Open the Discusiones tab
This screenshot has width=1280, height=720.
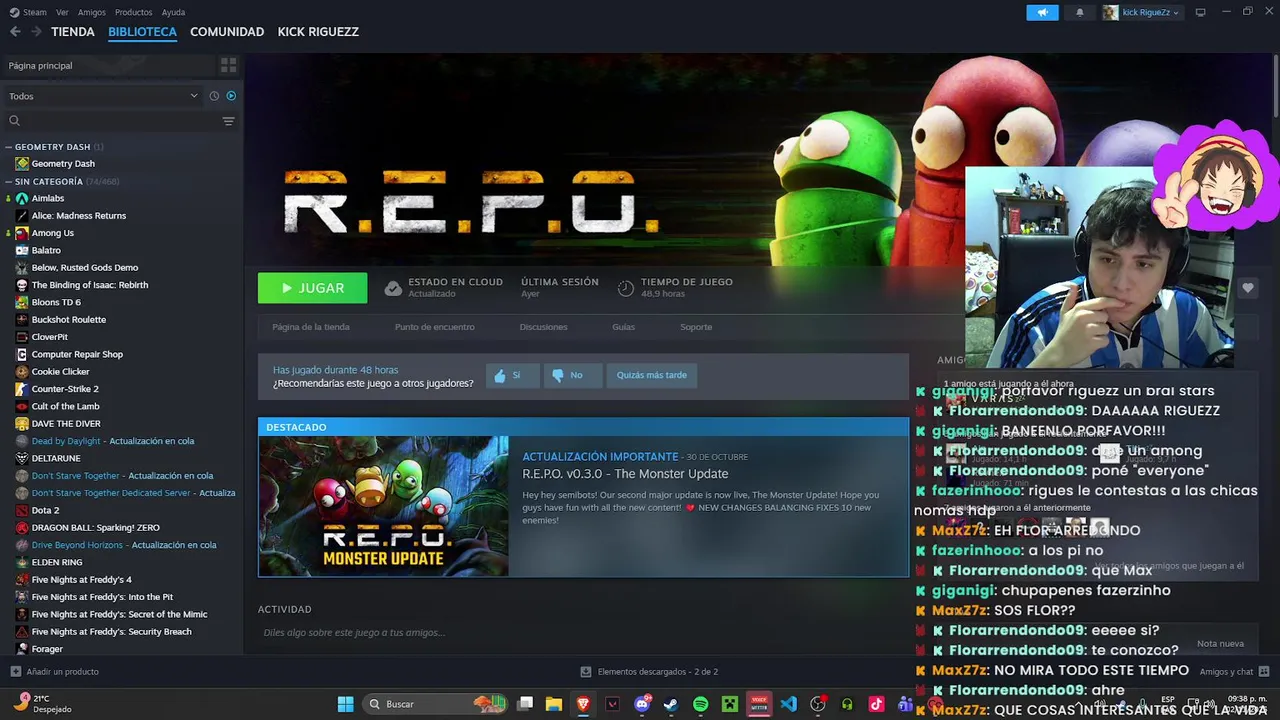[x=543, y=327]
